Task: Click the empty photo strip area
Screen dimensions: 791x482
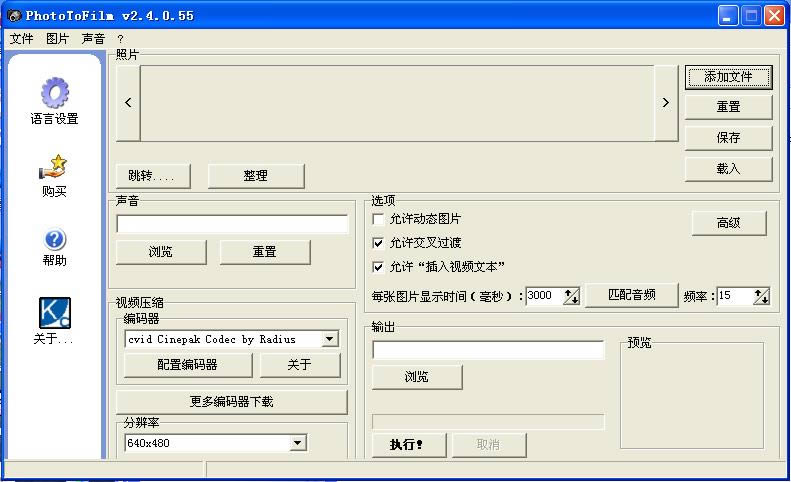Action: [397, 103]
